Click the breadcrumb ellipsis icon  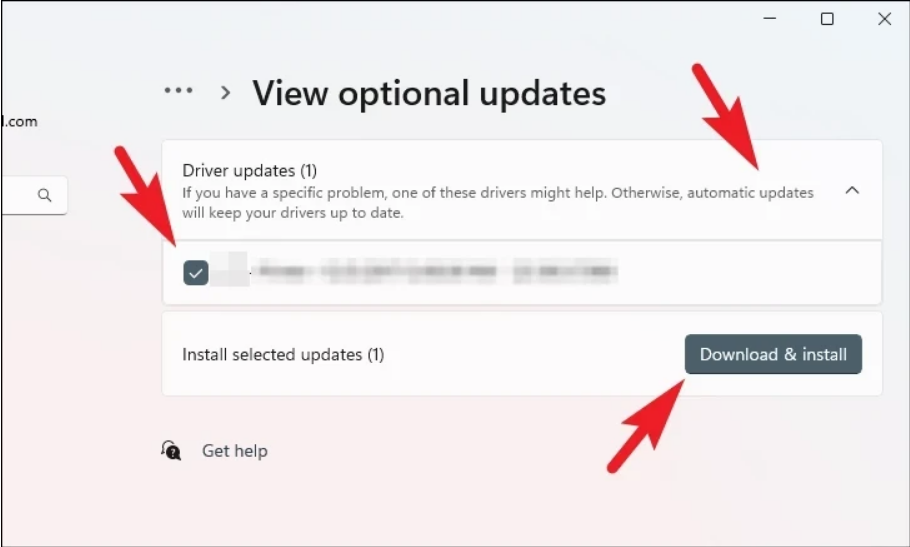[x=178, y=90]
